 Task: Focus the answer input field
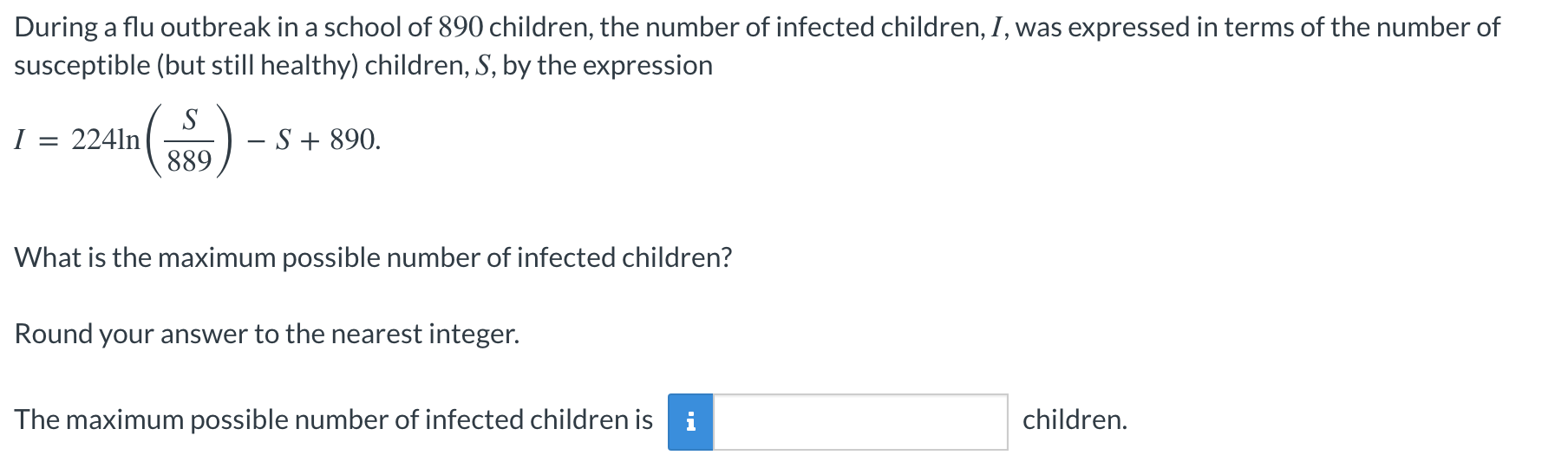click(860, 422)
